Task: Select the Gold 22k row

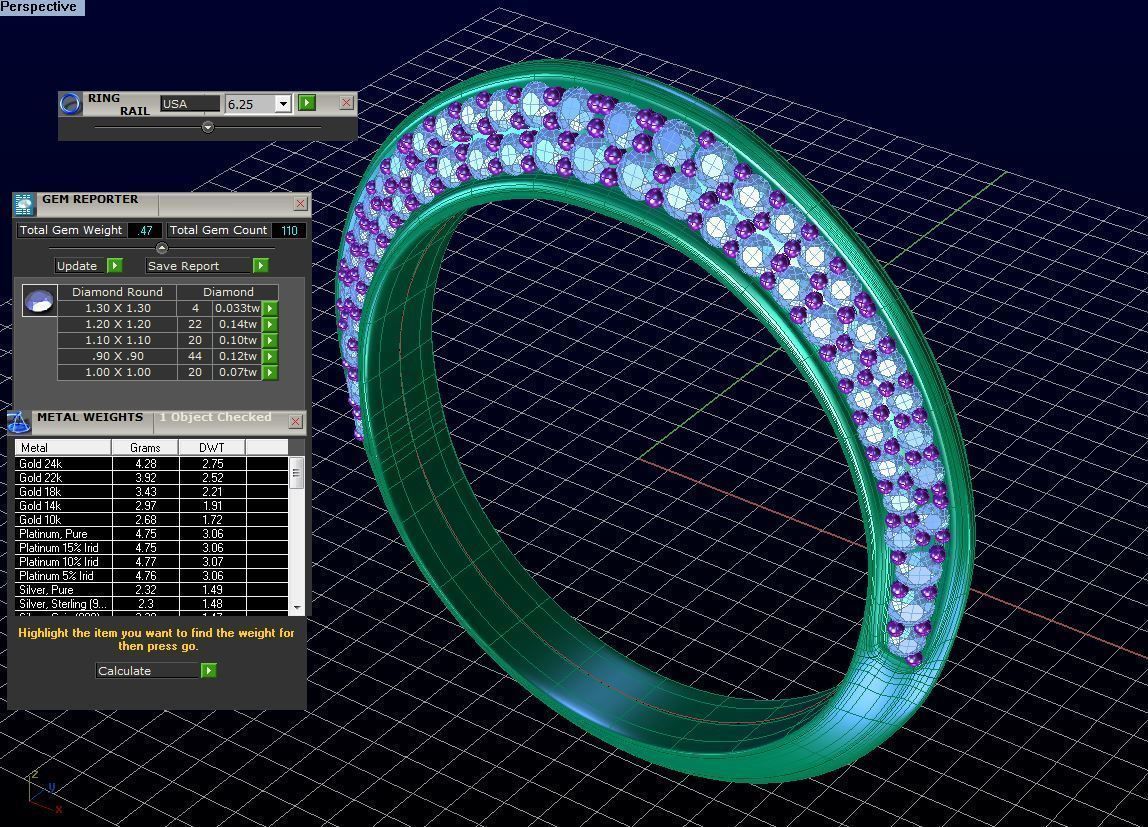Action: pos(152,478)
